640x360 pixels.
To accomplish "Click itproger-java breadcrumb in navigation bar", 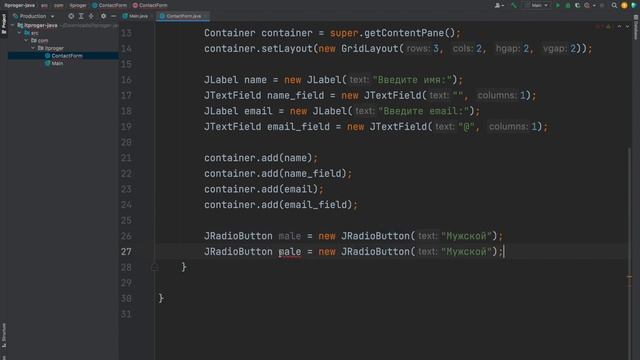I will tap(19, 5).
